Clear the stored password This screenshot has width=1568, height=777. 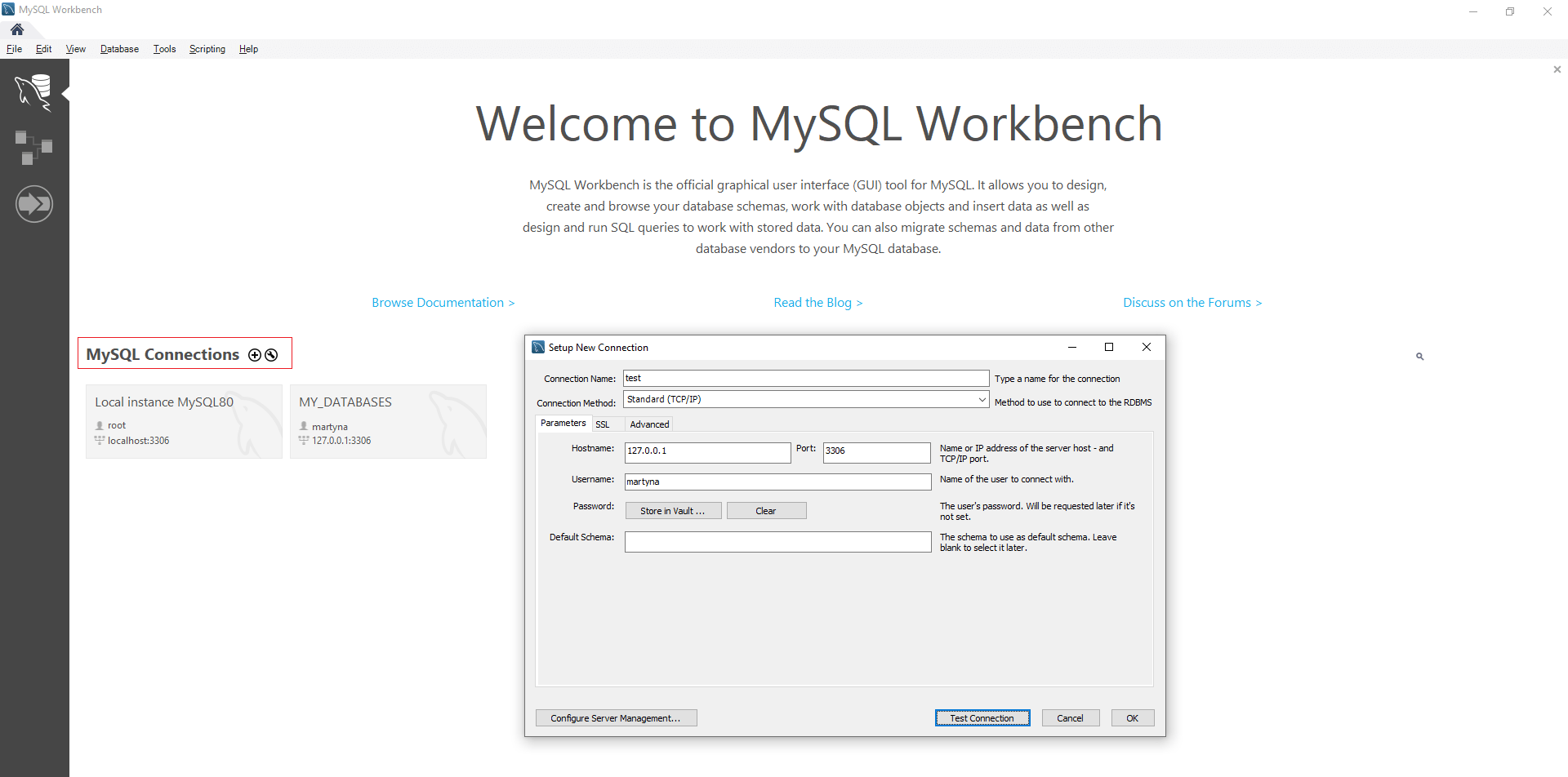click(765, 510)
